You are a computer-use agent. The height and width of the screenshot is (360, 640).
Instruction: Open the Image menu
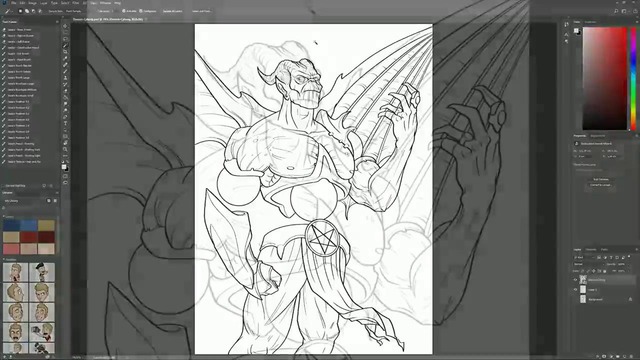click(33, 3)
